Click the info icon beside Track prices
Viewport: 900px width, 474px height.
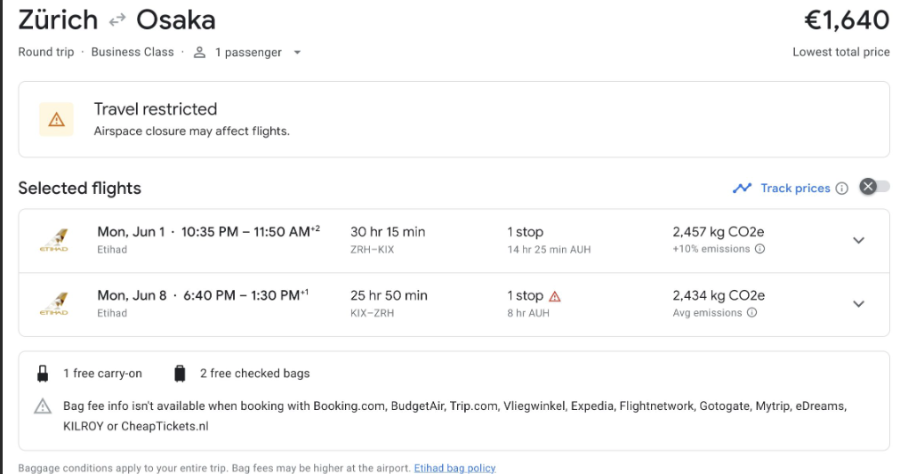point(841,188)
